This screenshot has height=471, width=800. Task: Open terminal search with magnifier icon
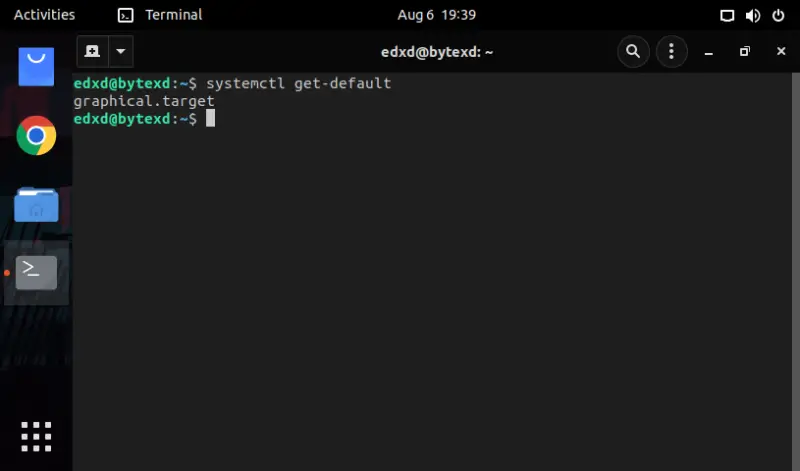(x=633, y=52)
